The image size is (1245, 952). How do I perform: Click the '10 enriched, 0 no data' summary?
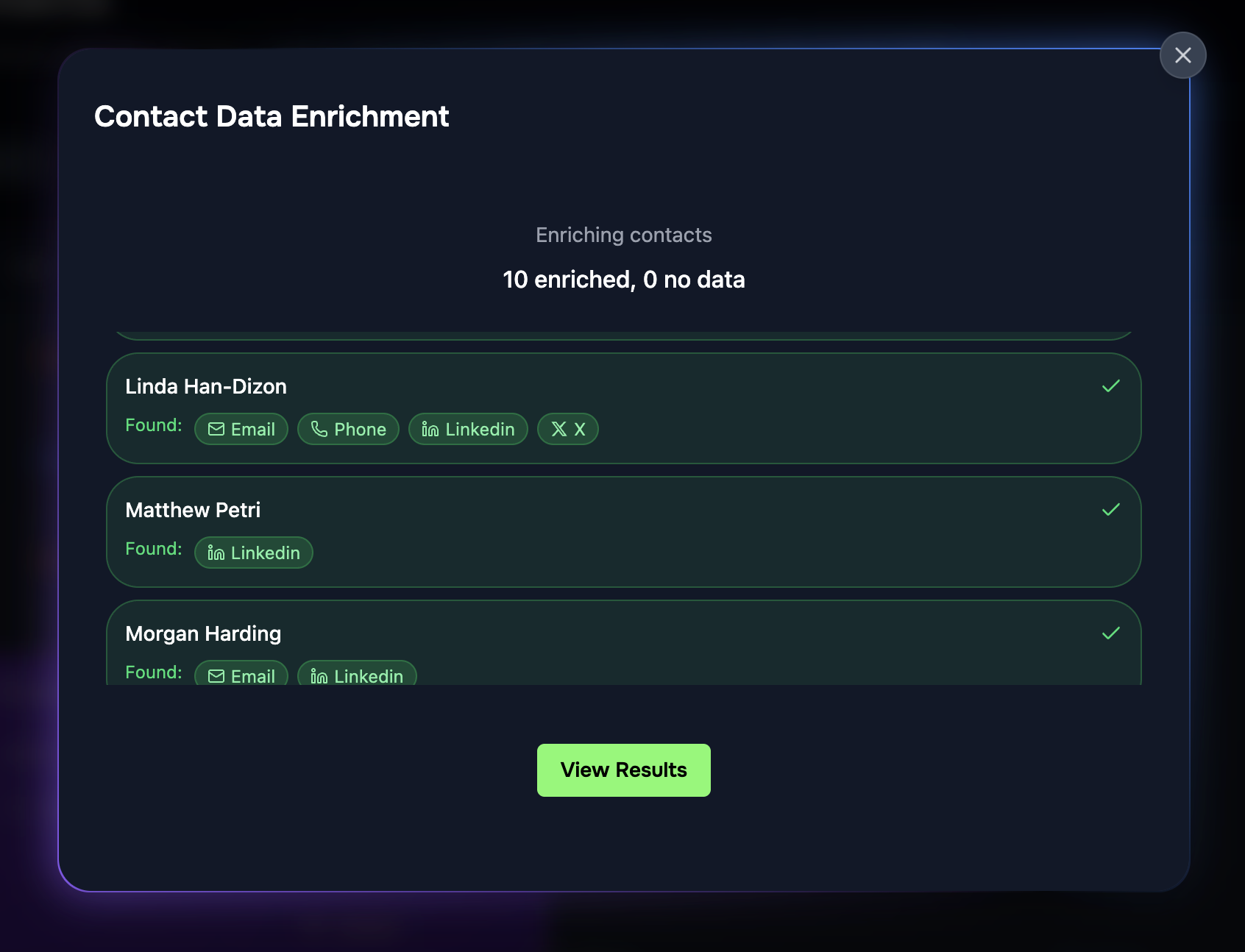click(624, 280)
